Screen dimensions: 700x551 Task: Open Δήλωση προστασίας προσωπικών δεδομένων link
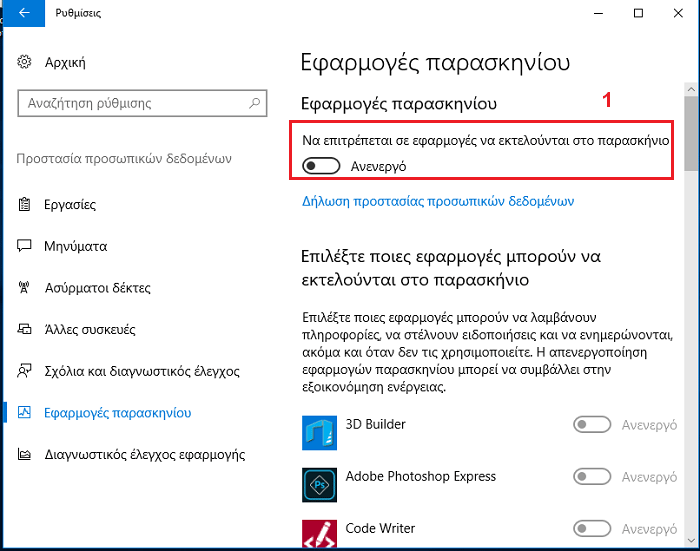pyautogui.click(x=438, y=201)
